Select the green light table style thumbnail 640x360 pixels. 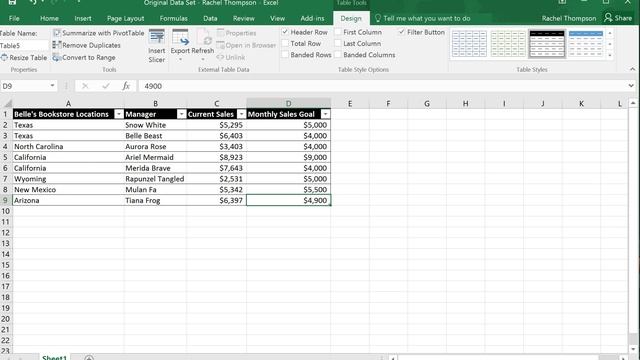pos(508,44)
